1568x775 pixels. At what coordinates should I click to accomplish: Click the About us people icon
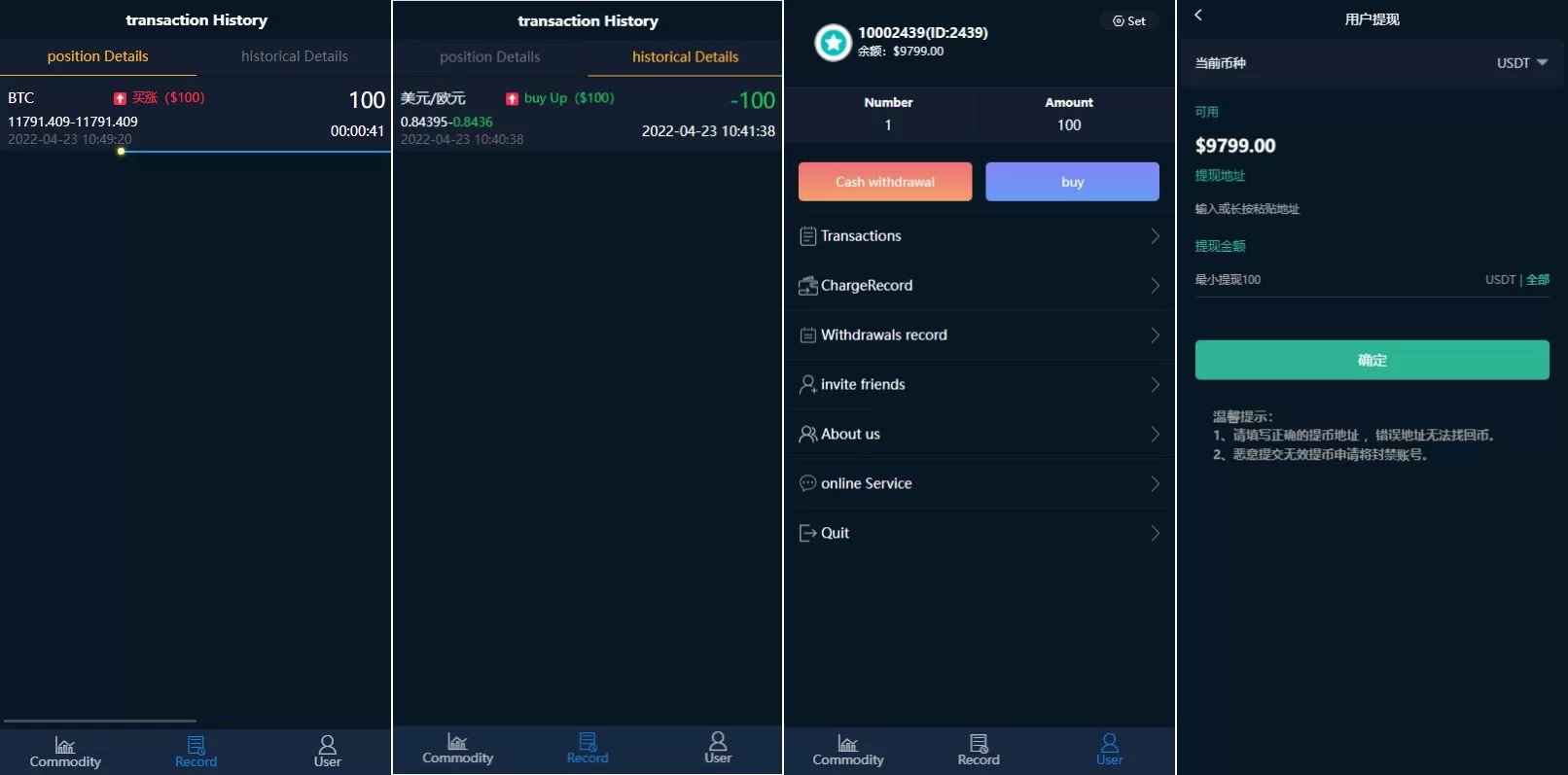click(x=807, y=435)
